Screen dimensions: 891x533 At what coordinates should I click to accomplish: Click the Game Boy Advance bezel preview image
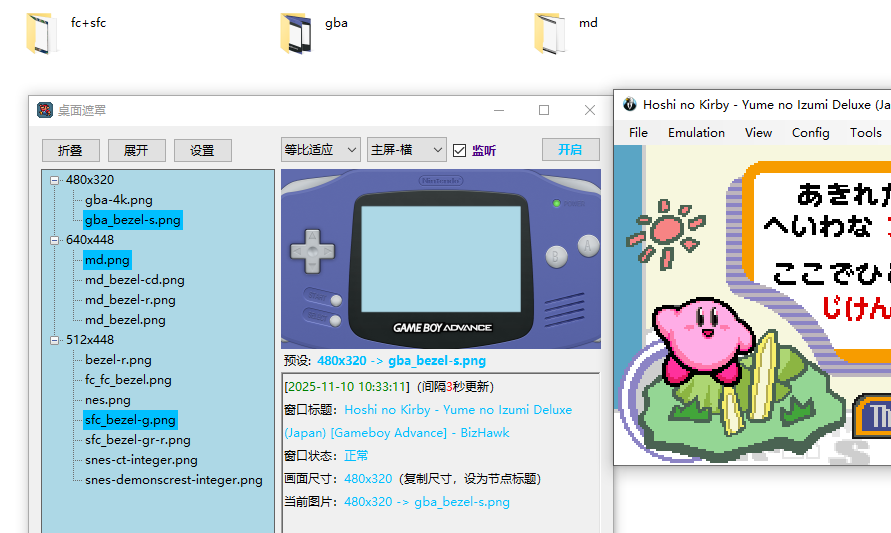[440, 258]
